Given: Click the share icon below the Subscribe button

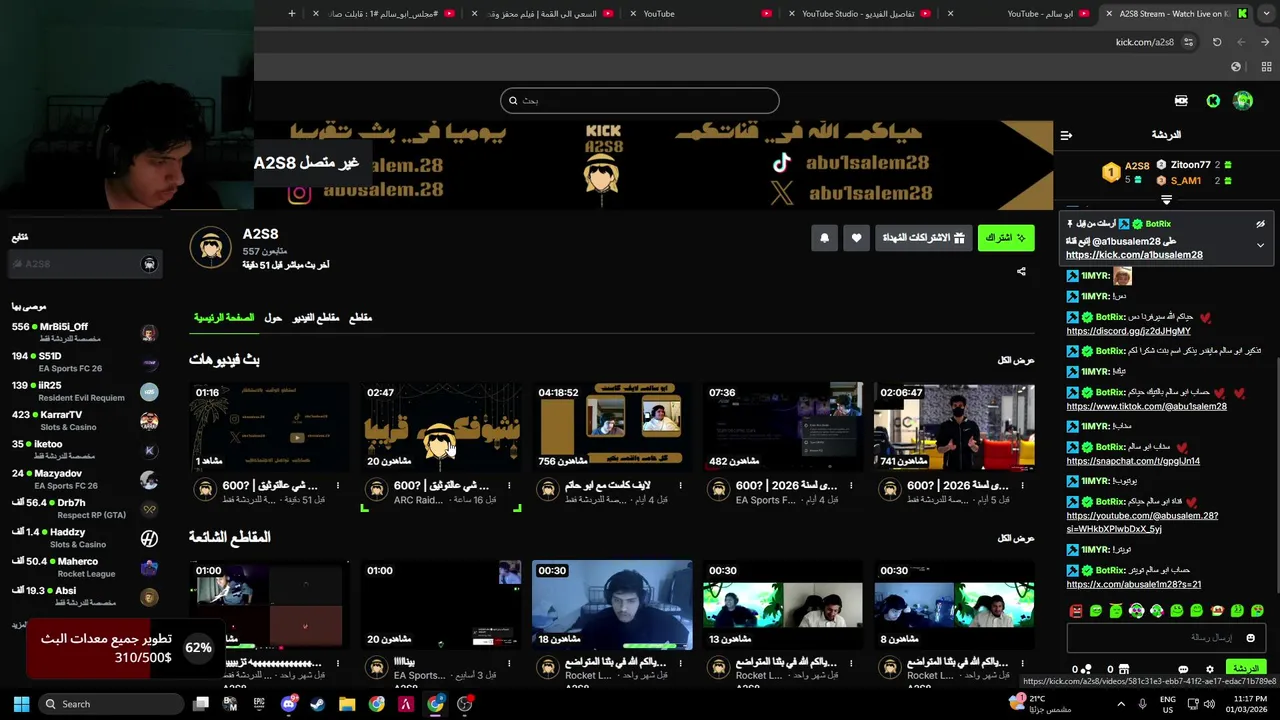Looking at the screenshot, I should tap(1021, 271).
